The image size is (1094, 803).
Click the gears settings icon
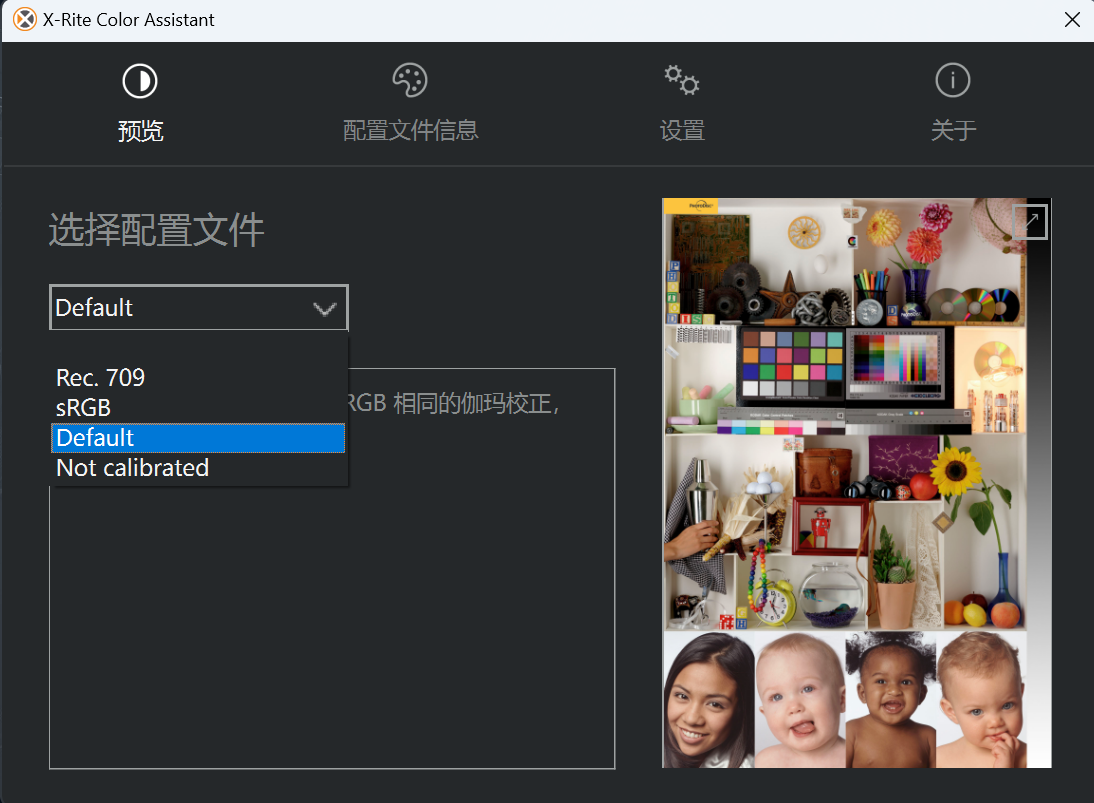(x=682, y=80)
